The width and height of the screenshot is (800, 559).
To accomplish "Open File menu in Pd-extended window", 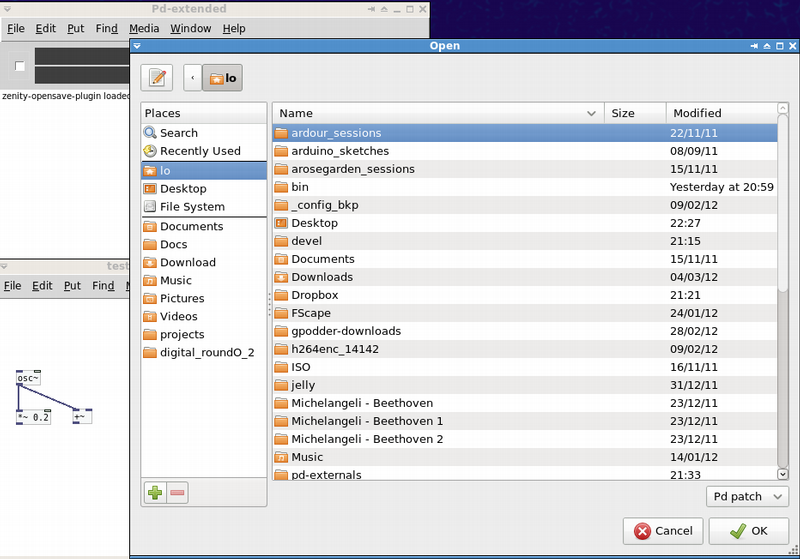I will coord(16,29).
